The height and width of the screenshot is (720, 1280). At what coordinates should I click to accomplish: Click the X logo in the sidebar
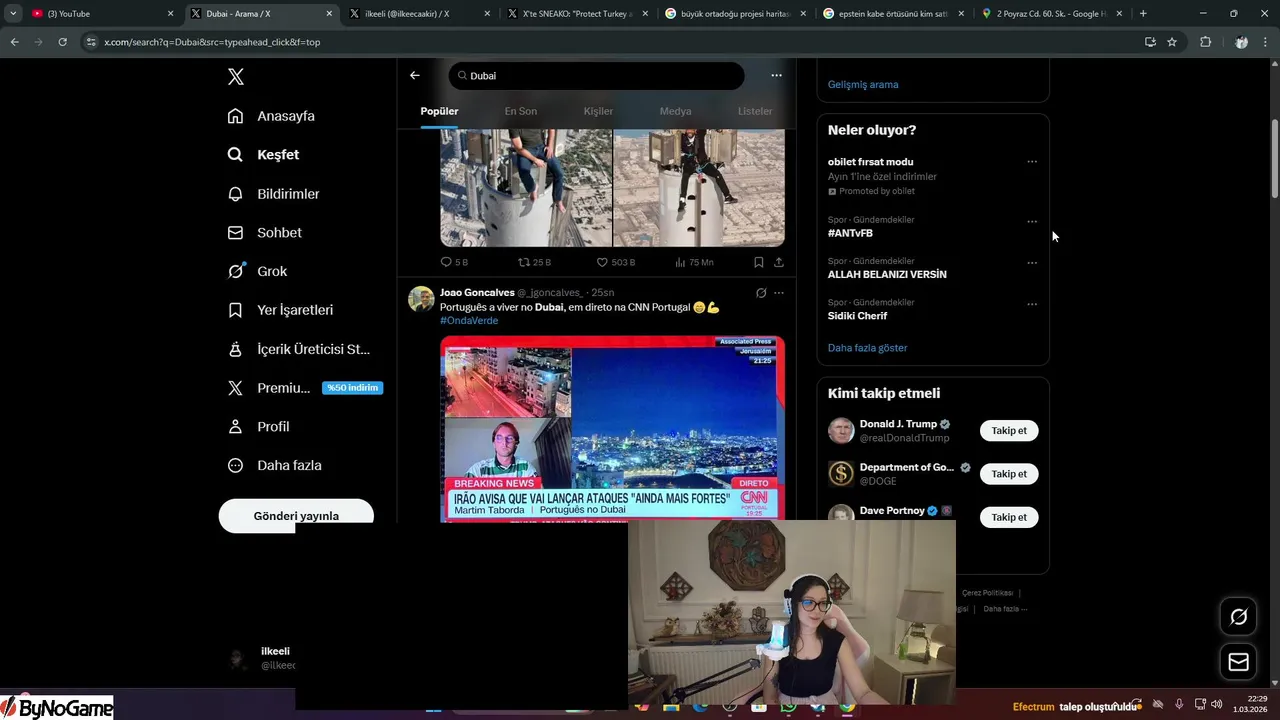(x=235, y=77)
